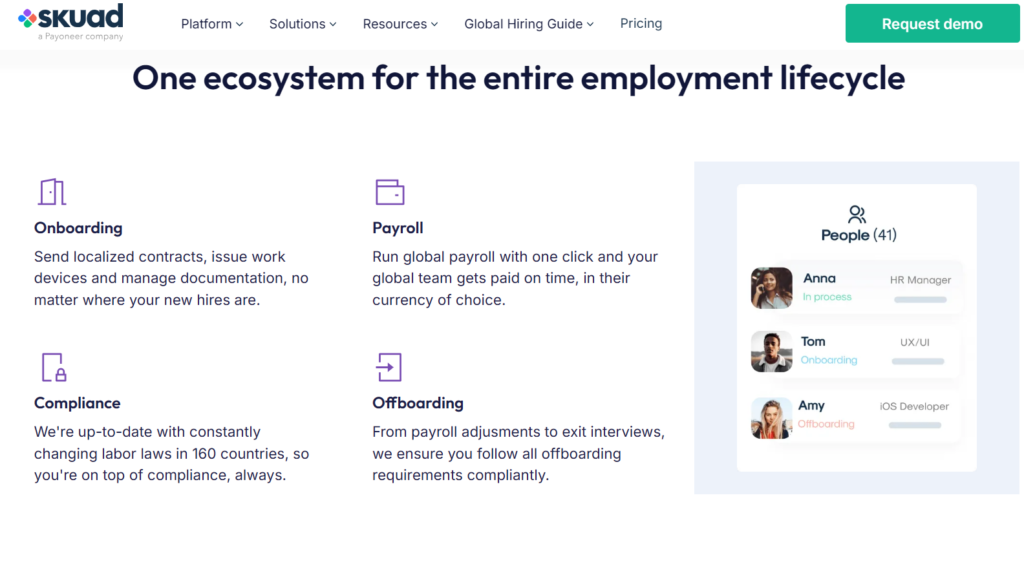Click the Compliance lock document icon
This screenshot has height=566, width=1024.
coord(54,368)
